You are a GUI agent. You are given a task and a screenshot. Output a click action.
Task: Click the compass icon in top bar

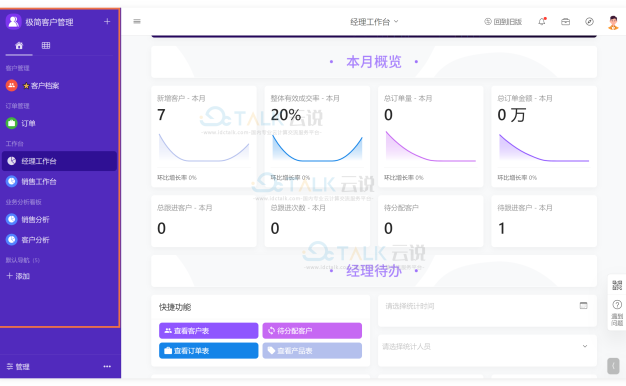(589, 22)
